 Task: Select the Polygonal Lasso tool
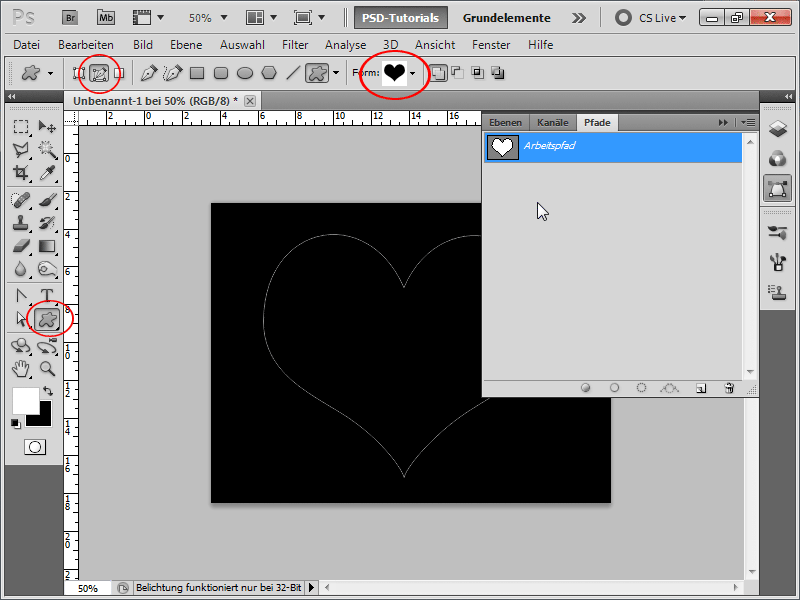pos(21,149)
